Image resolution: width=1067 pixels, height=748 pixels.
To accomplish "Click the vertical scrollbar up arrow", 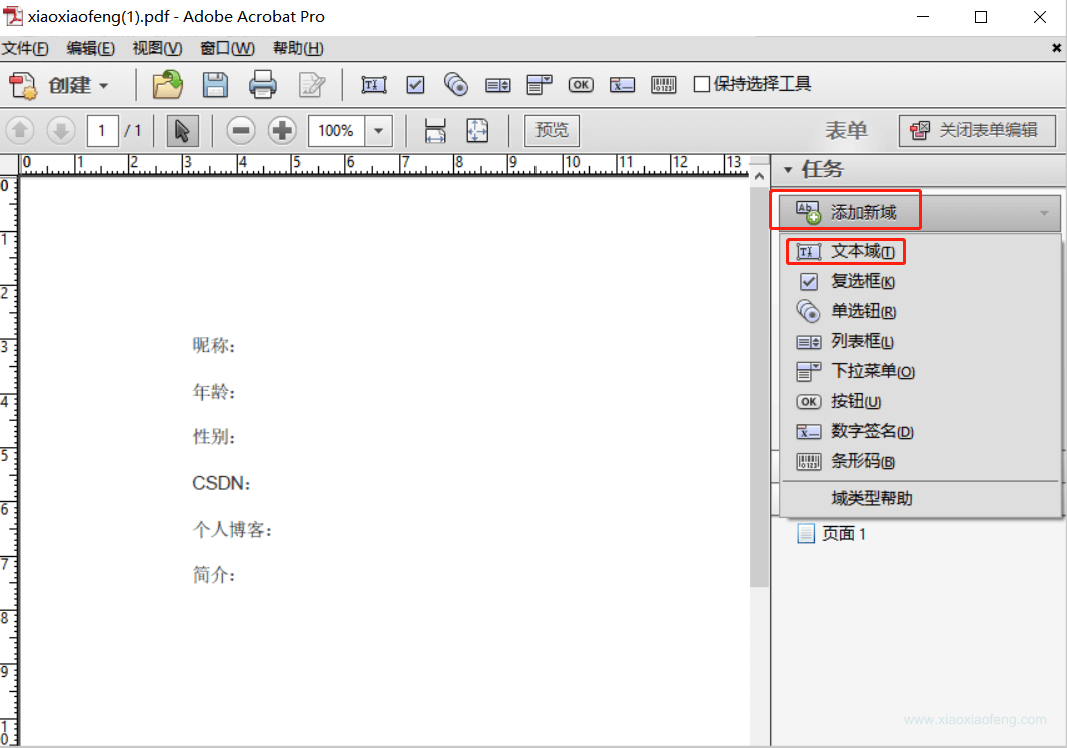I will pyautogui.click(x=759, y=176).
